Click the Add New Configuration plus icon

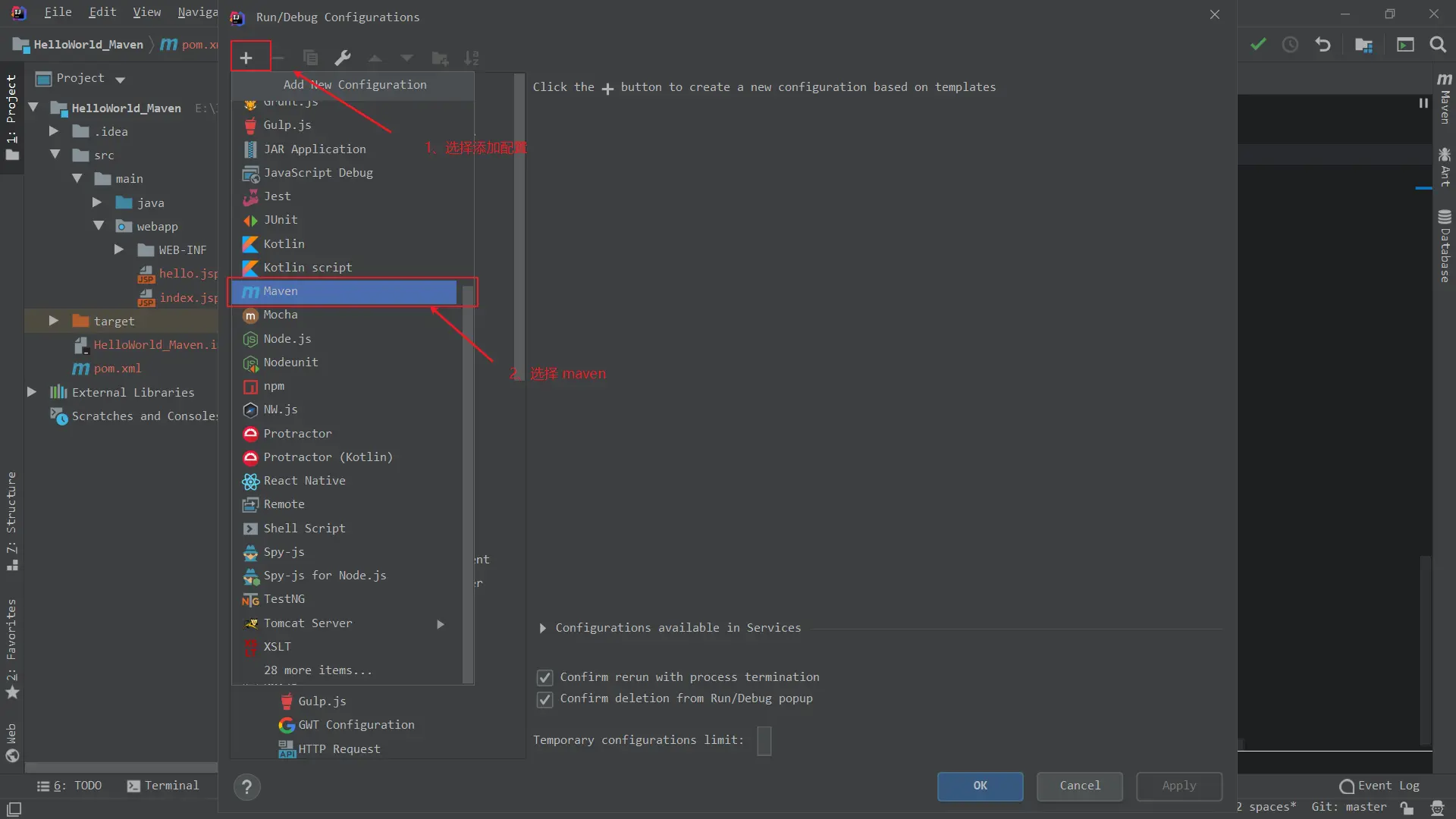click(246, 58)
